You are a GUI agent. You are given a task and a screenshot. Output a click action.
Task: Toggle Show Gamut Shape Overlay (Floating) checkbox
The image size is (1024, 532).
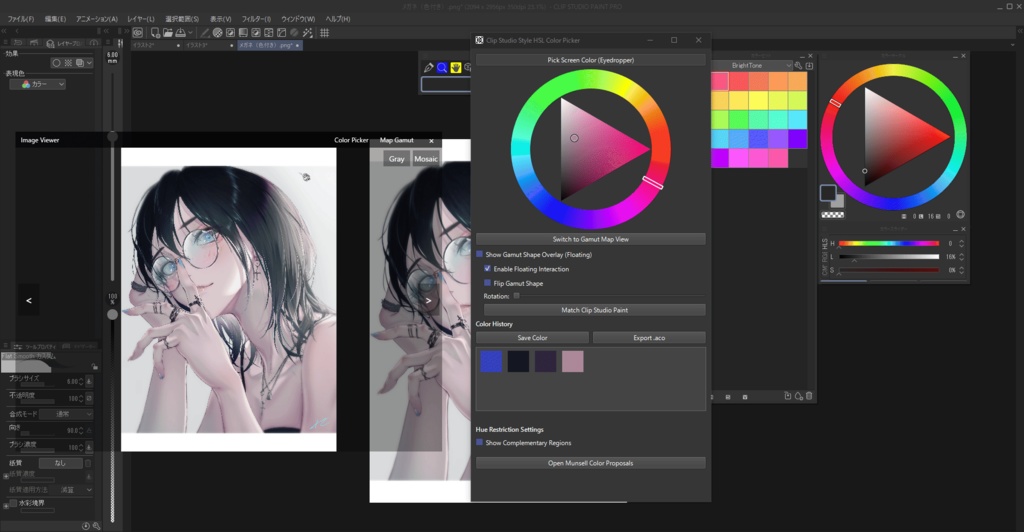[479, 255]
